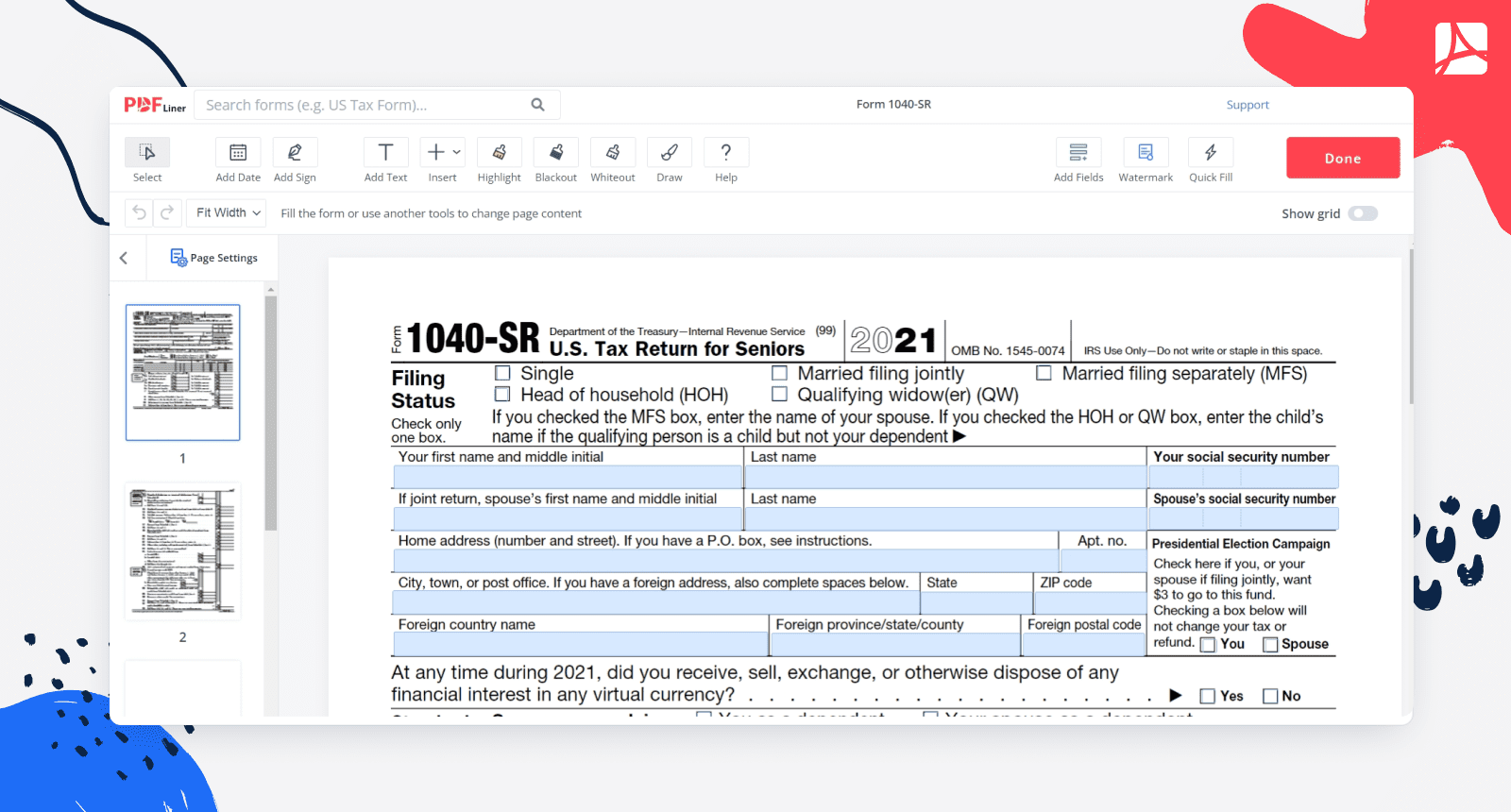Viewport: 1511px width, 812px height.
Task: Toggle the Show grid switch
Action: [1363, 213]
